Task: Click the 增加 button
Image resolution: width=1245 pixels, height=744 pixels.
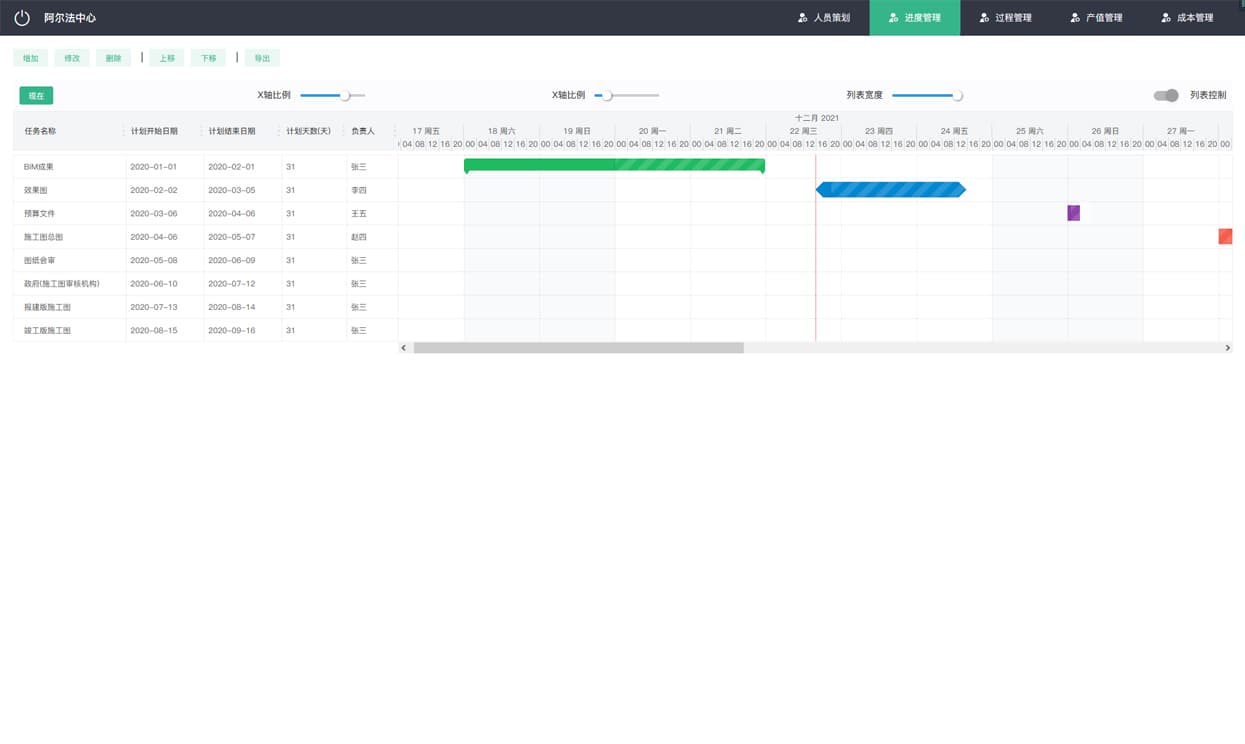Action: pos(31,58)
